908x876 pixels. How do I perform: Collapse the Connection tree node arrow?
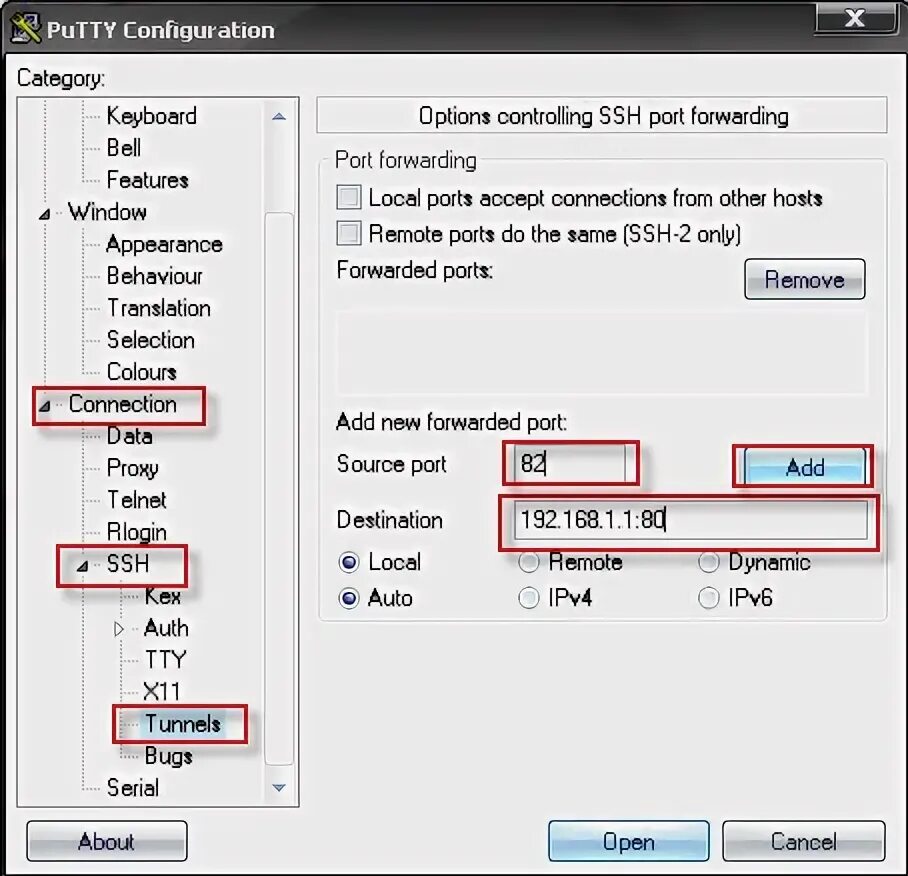pos(45,406)
